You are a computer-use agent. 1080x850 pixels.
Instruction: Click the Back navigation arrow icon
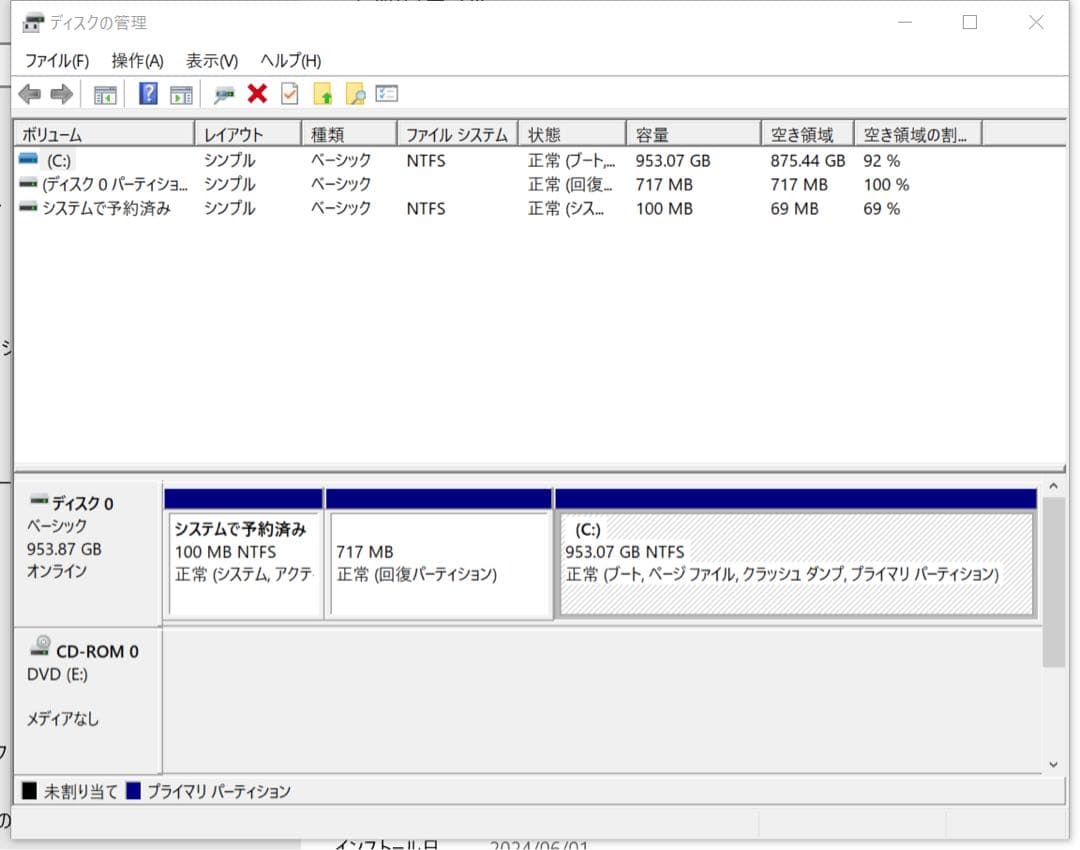tap(27, 93)
